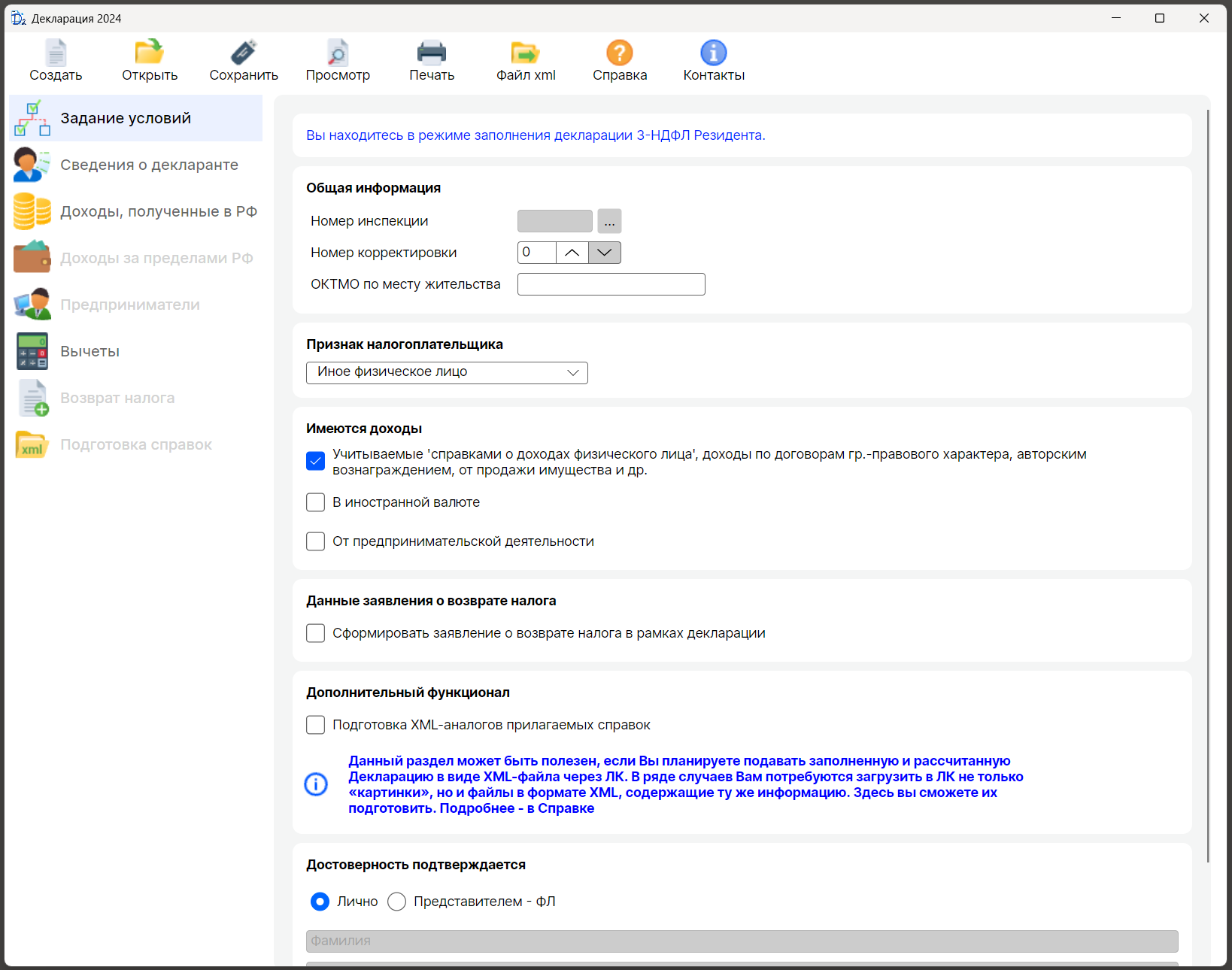This screenshot has width=1232, height=970.
Task: Enable the 'В иностранной валюте' checkbox
Action: pyautogui.click(x=316, y=502)
